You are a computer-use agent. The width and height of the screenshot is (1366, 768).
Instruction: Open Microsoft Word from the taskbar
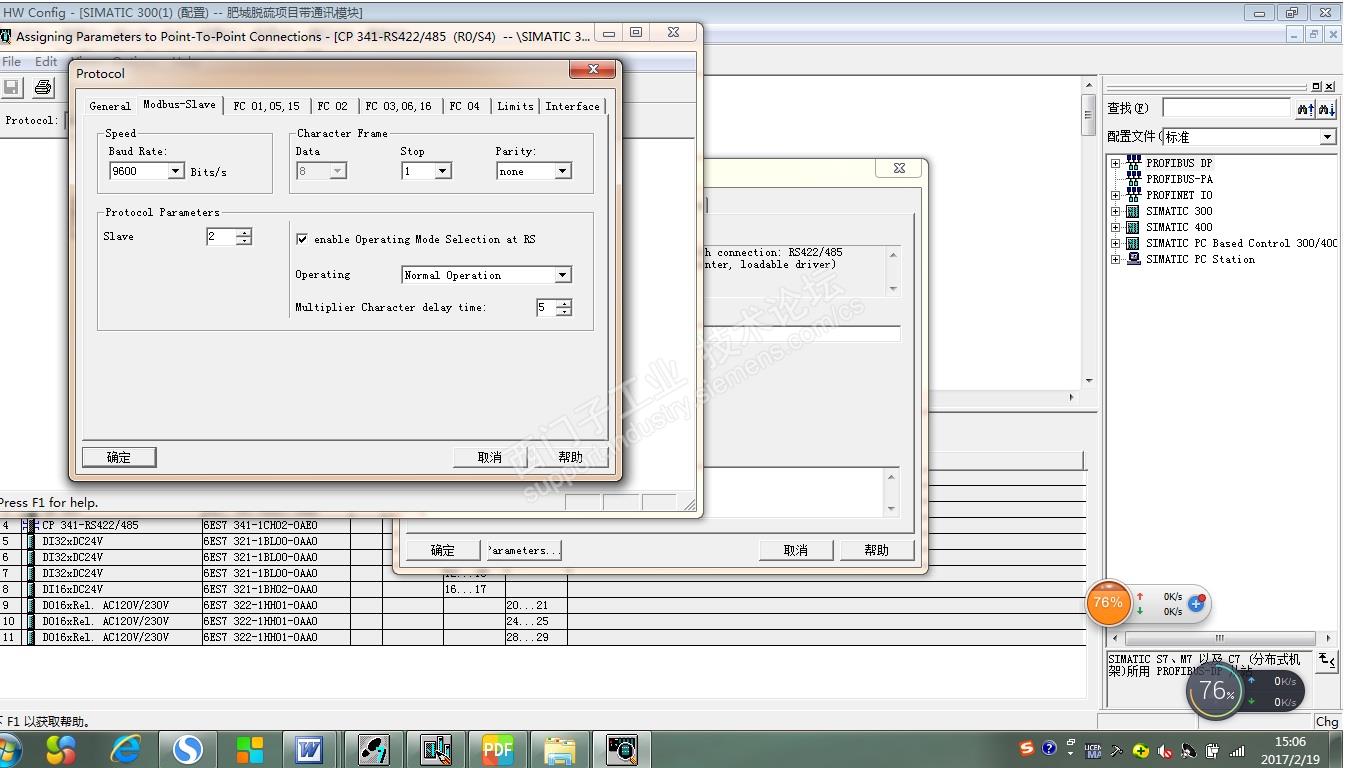(309, 749)
